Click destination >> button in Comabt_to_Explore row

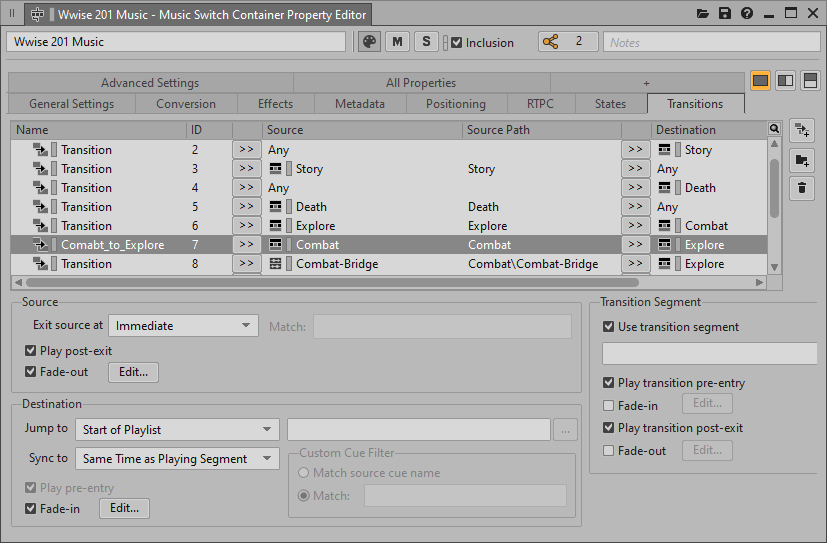pyautogui.click(x=636, y=245)
